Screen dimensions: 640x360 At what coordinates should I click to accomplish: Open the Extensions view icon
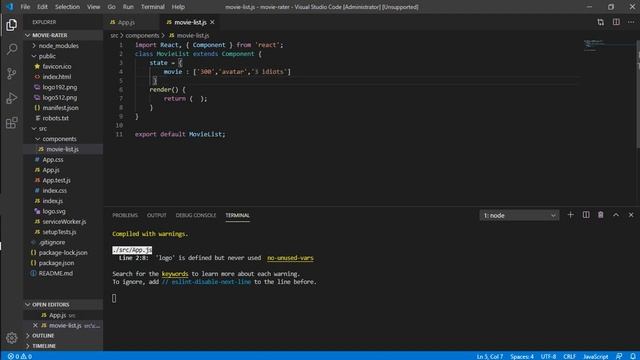point(11,122)
